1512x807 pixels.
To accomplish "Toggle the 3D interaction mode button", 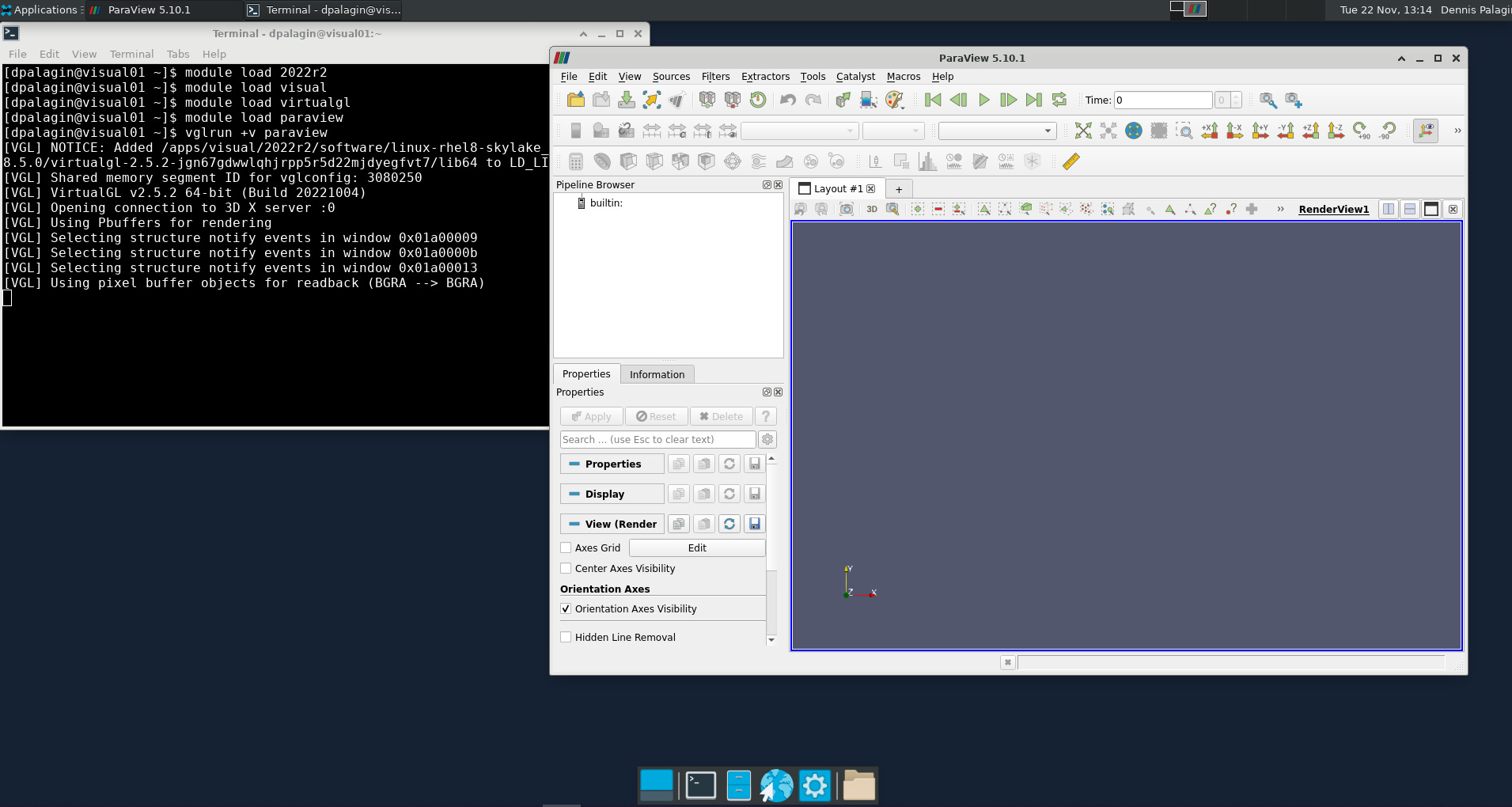I will tap(872, 209).
